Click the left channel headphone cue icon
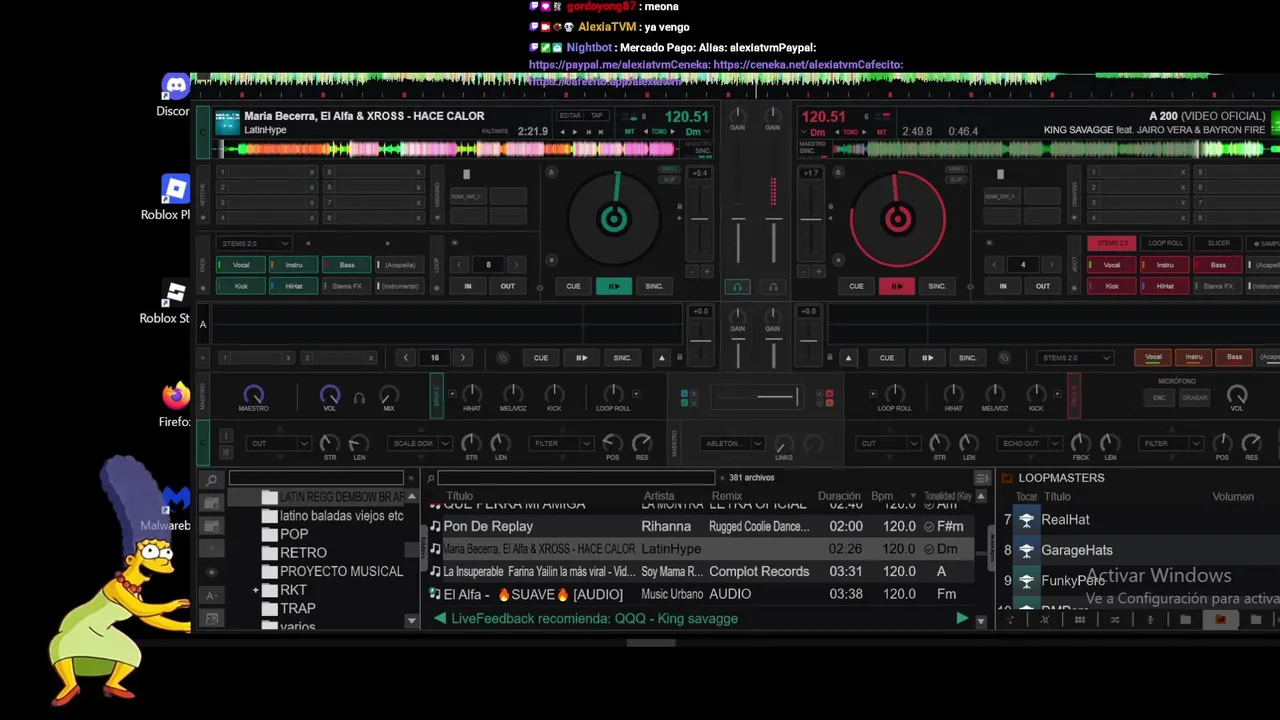 click(737, 287)
